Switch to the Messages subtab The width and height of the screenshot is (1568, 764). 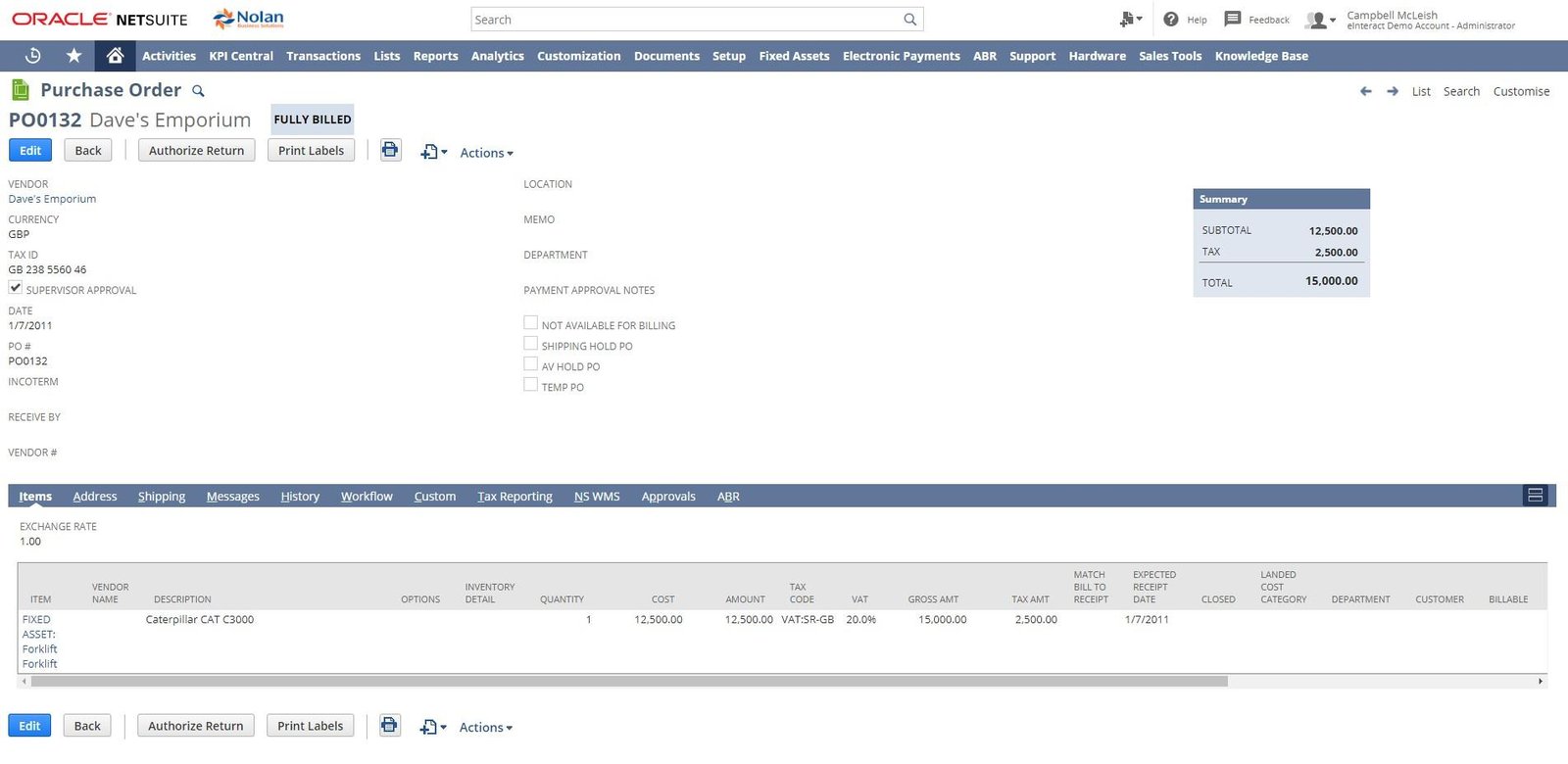[x=233, y=497]
